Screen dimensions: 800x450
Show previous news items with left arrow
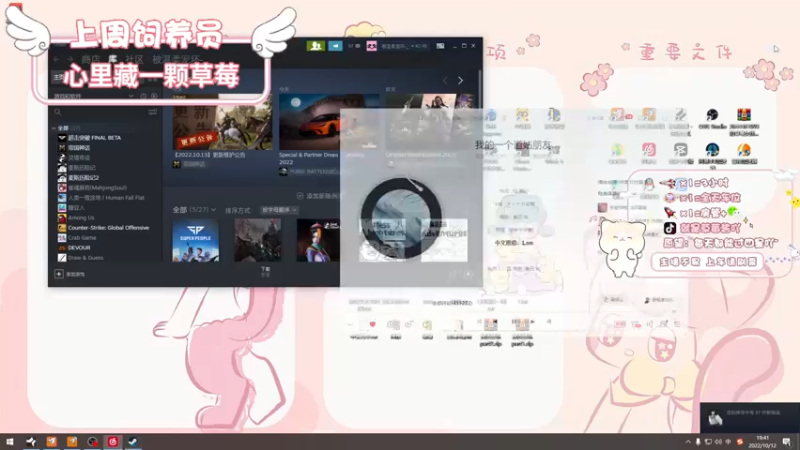point(445,81)
